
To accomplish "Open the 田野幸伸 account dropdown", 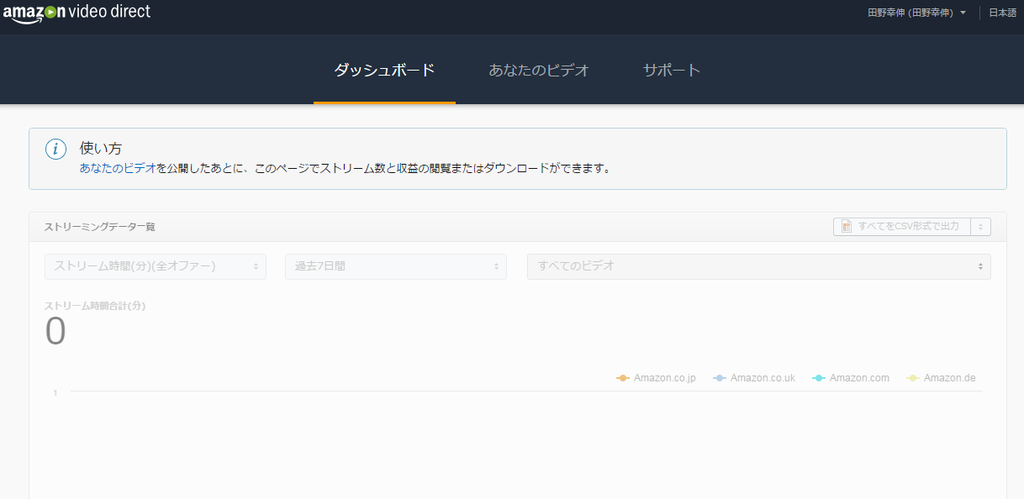I will pos(916,13).
